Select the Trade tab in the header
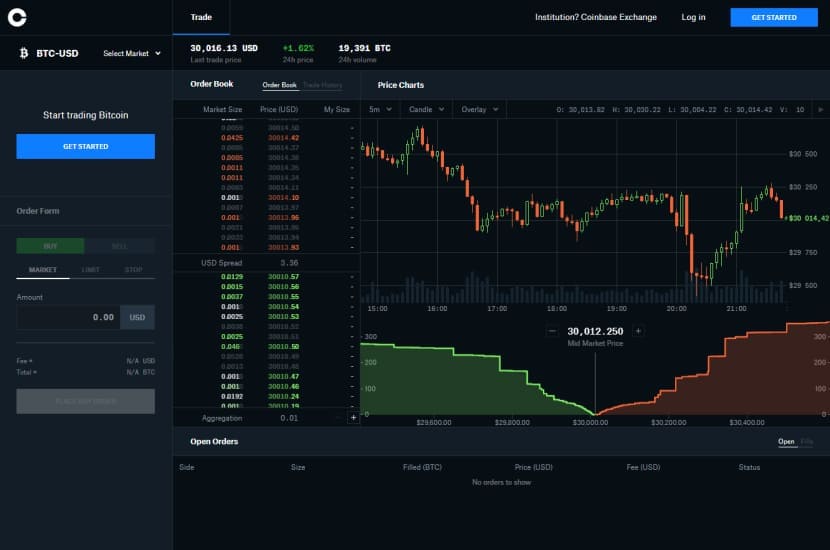Image resolution: width=830 pixels, height=550 pixels. click(x=201, y=17)
